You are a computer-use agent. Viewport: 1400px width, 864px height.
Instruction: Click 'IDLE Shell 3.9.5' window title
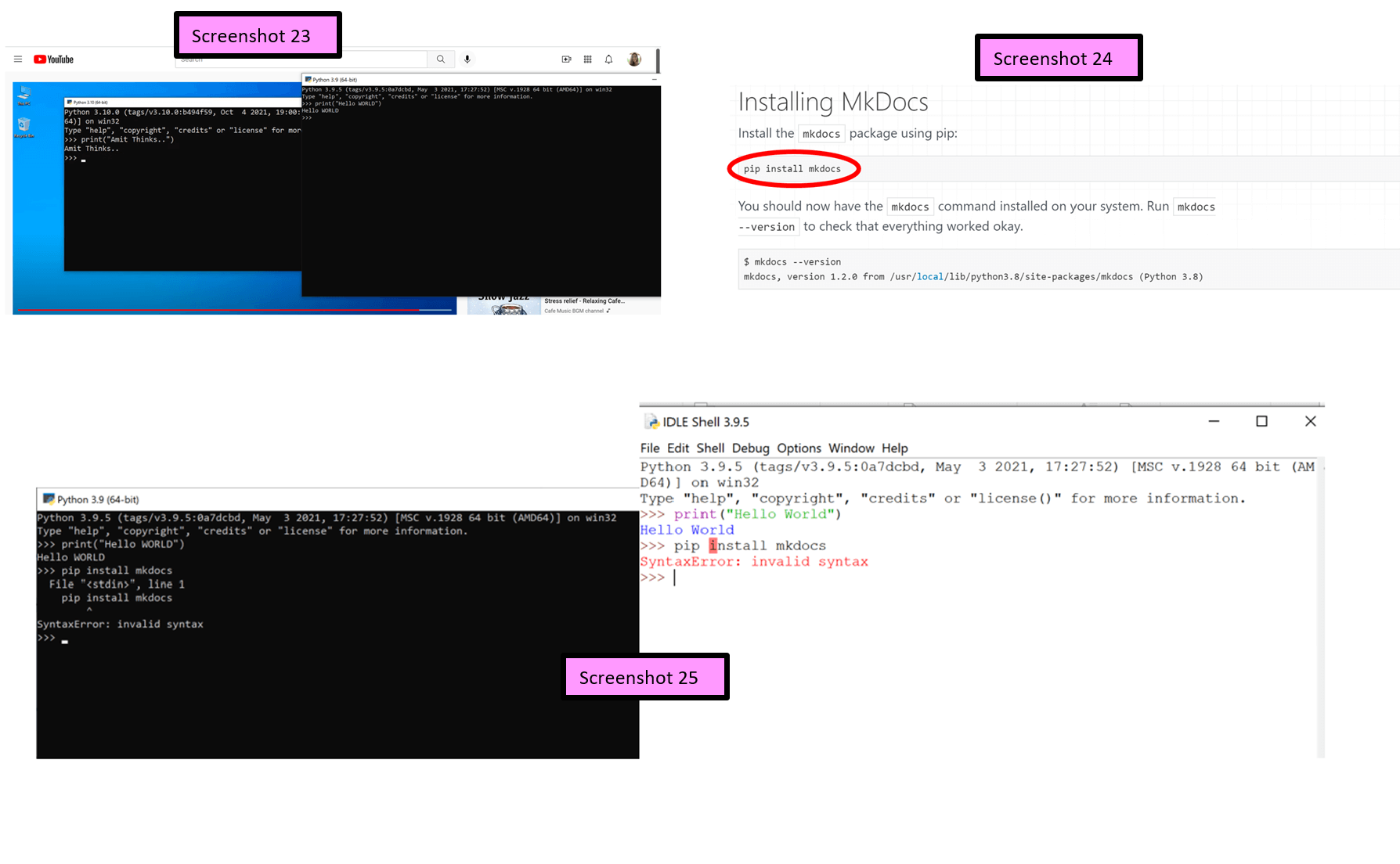[705, 422]
